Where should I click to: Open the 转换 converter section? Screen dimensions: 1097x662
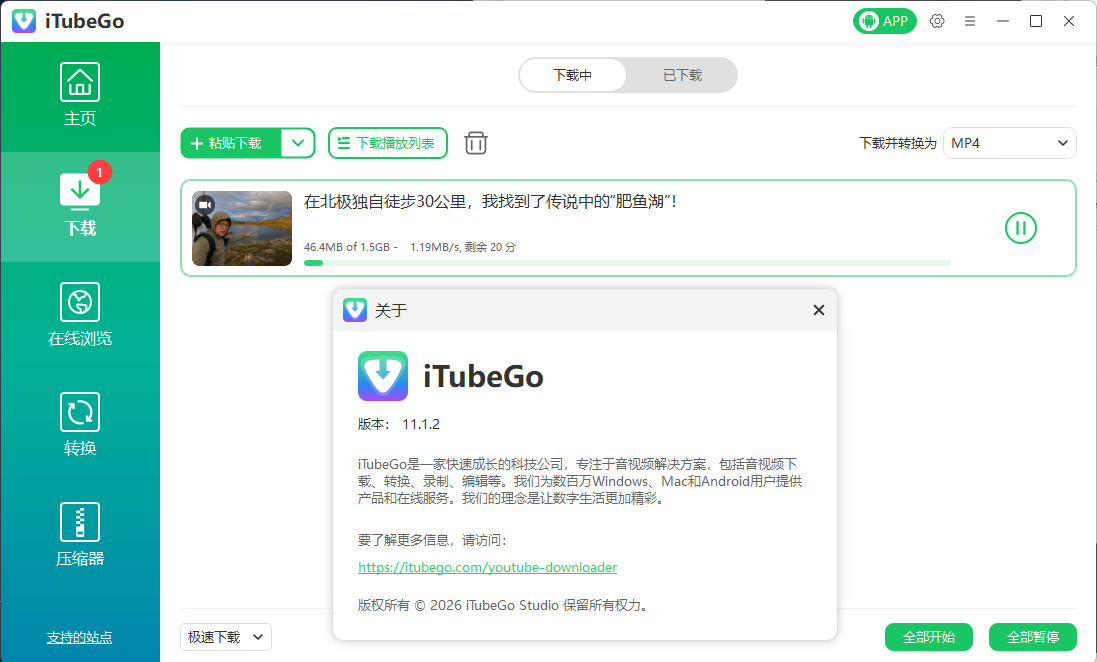coord(80,425)
